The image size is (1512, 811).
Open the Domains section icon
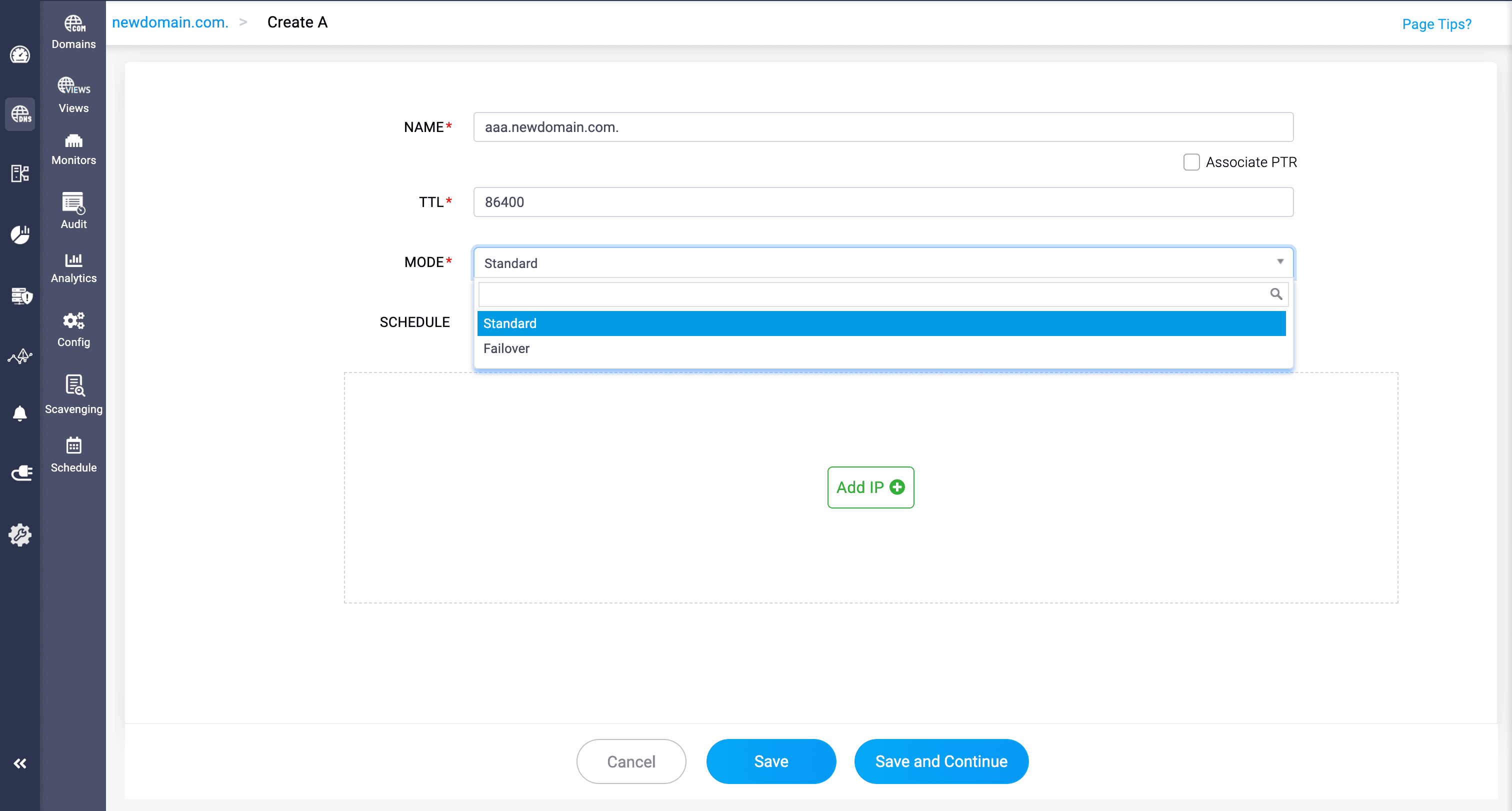tap(73, 24)
